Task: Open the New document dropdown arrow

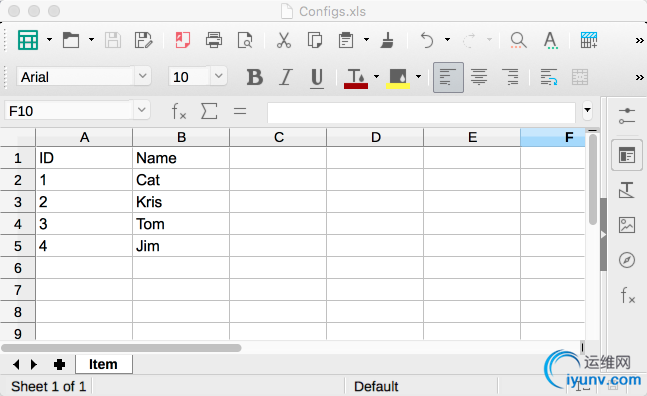Action: coord(50,40)
